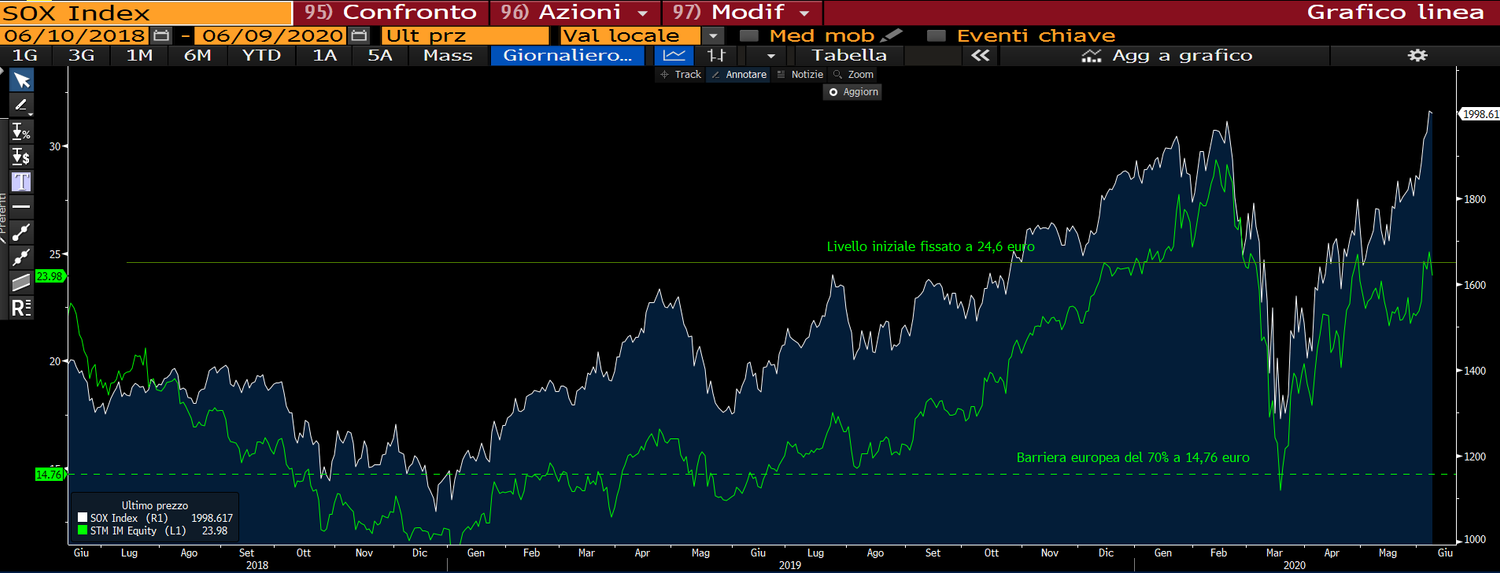Expand Val locale currency dropdown arrow

714,35
